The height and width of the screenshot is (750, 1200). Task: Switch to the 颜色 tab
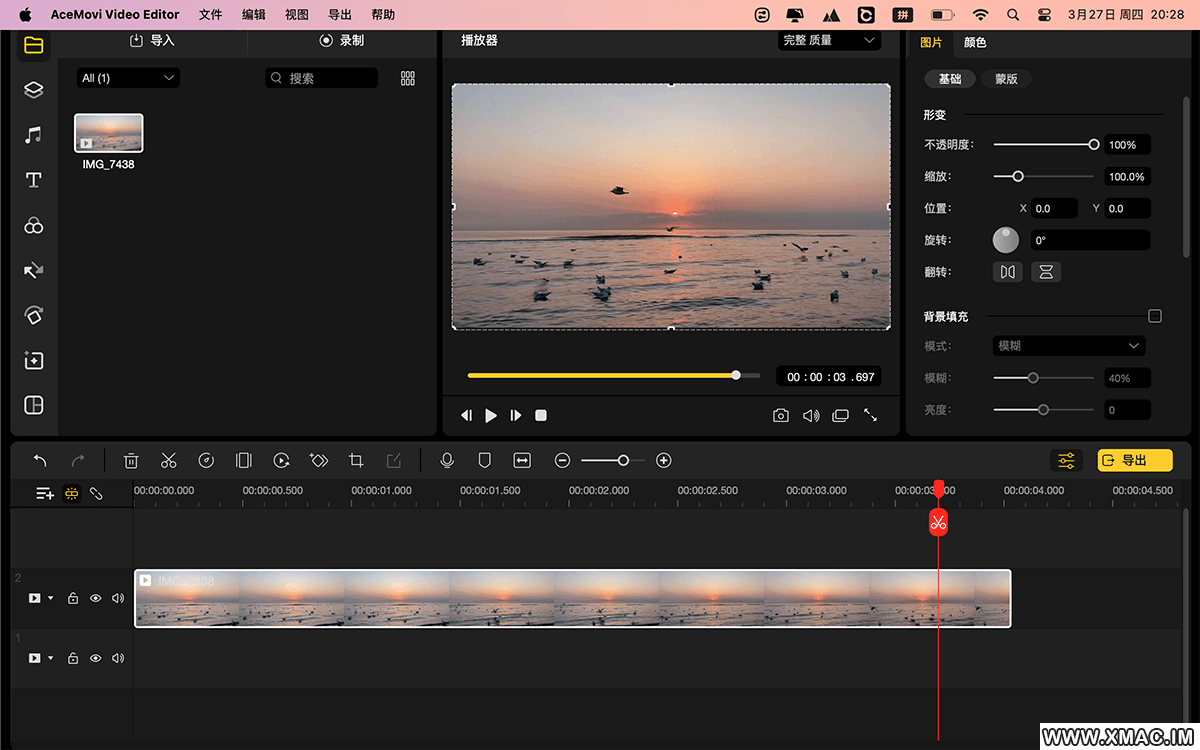(975, 43)
